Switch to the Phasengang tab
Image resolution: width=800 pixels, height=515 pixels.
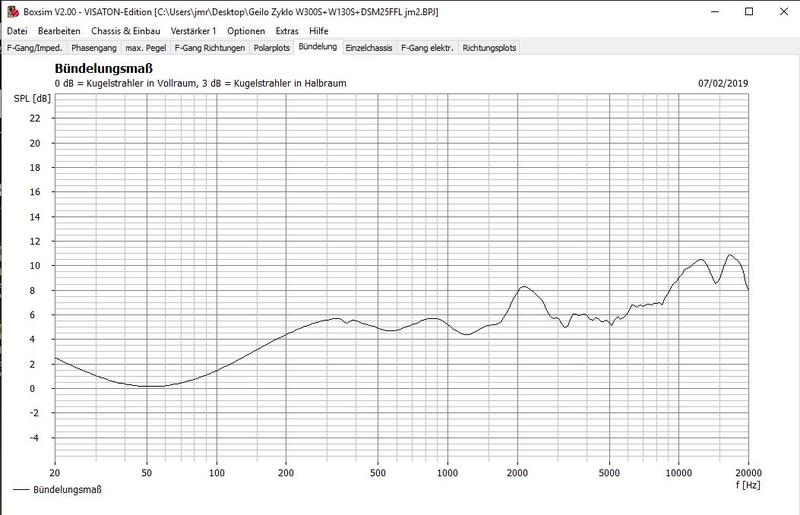(94, 47)
